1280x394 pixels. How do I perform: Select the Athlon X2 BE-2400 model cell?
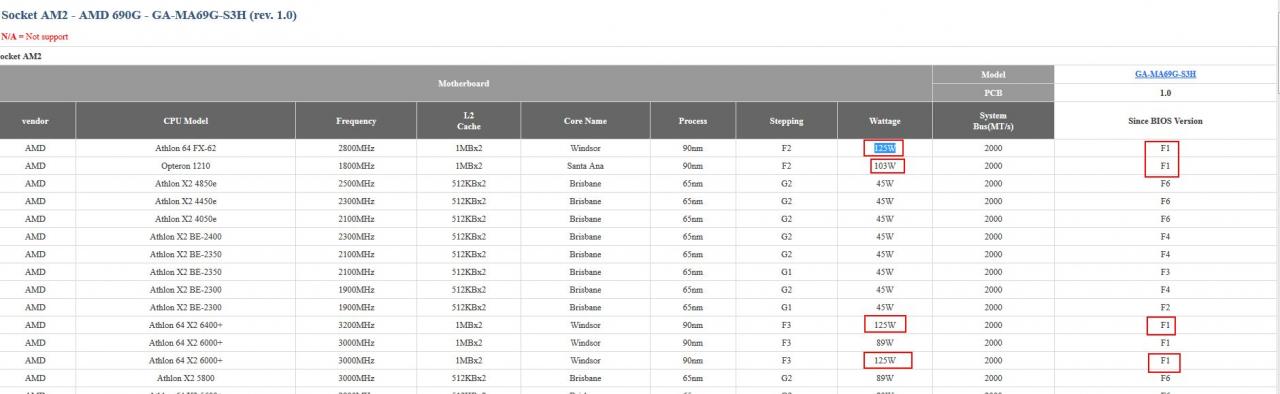(185, 236)
